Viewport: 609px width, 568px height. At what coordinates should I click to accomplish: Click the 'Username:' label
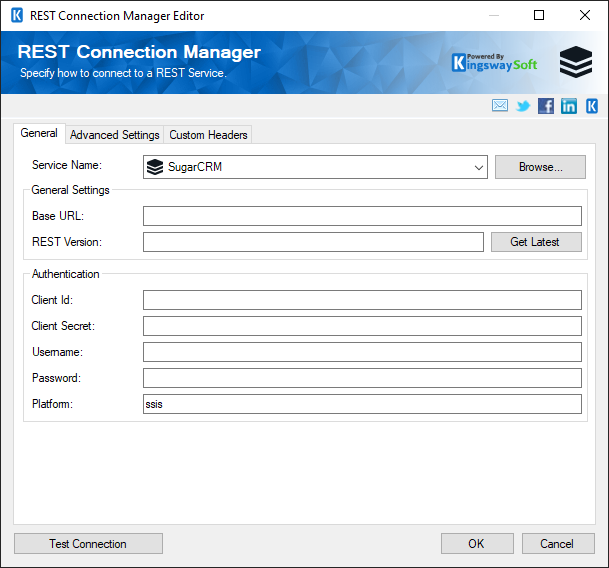(x=57, y=352)
